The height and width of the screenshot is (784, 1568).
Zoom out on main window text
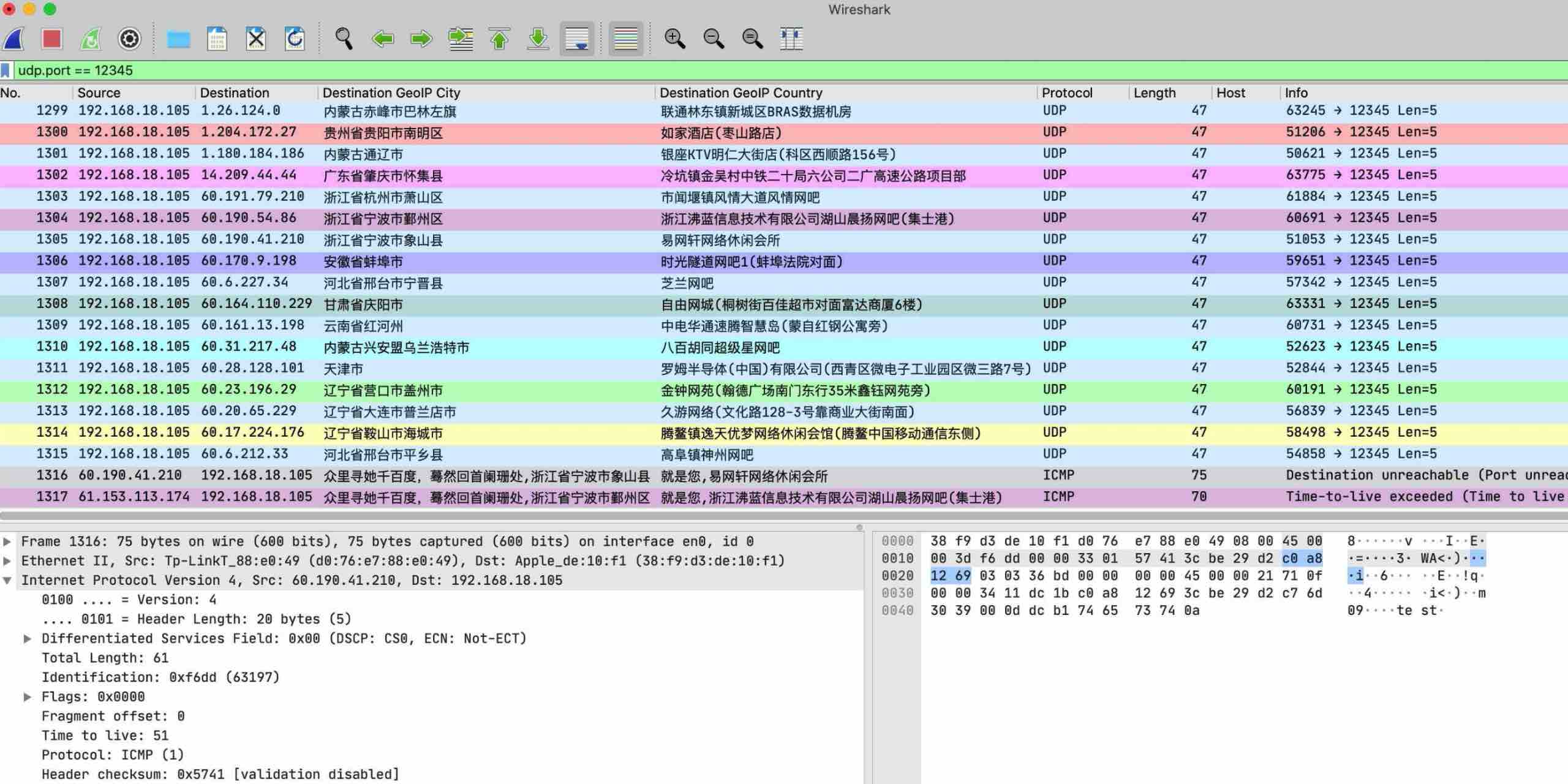click(x=714, y=39)
